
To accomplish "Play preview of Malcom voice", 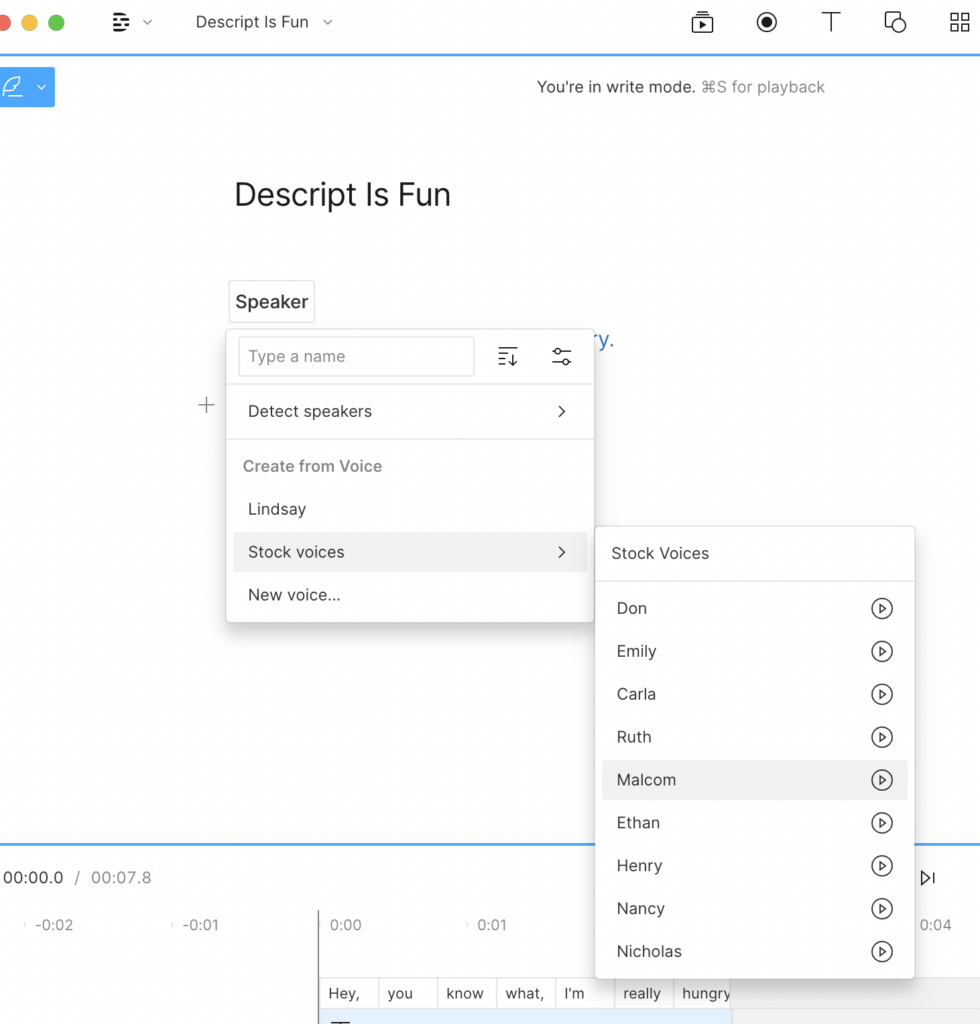I will click(x=881, y=780).
